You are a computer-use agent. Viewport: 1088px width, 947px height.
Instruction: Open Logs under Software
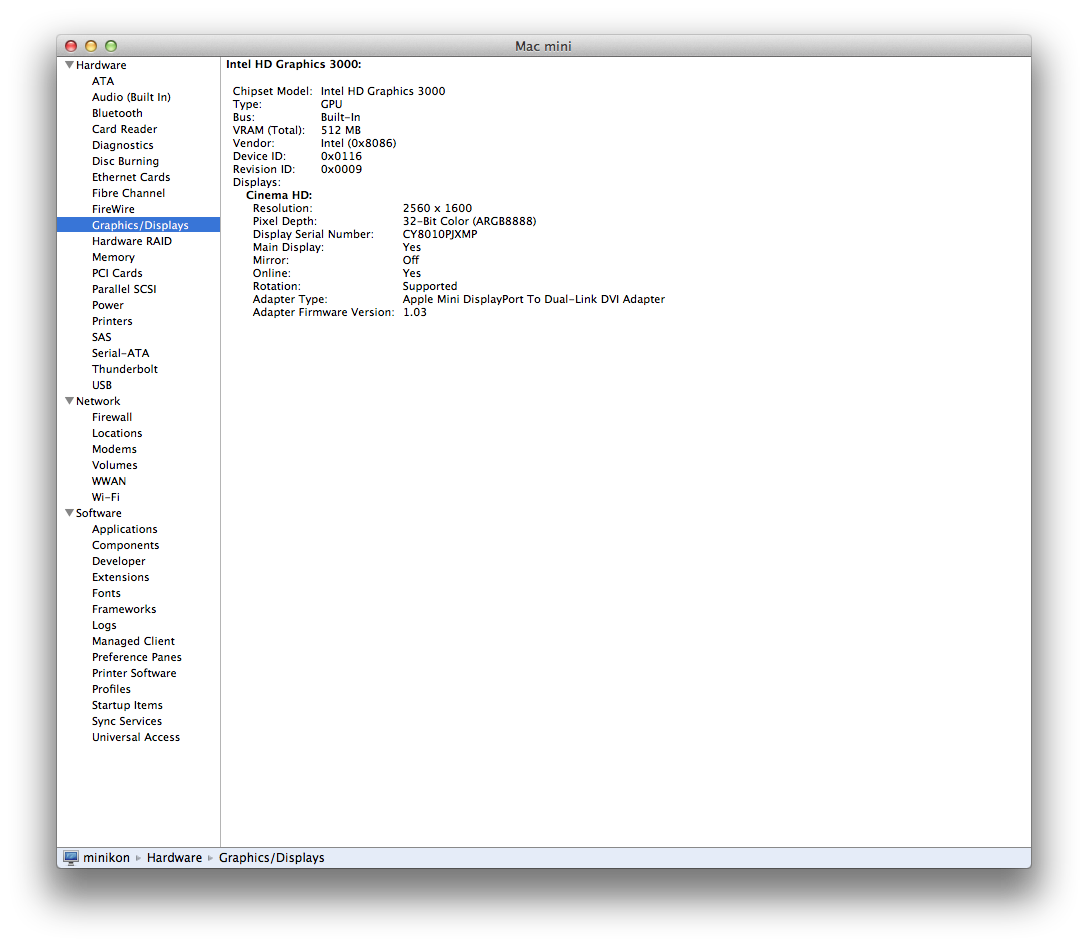point(104,625)
